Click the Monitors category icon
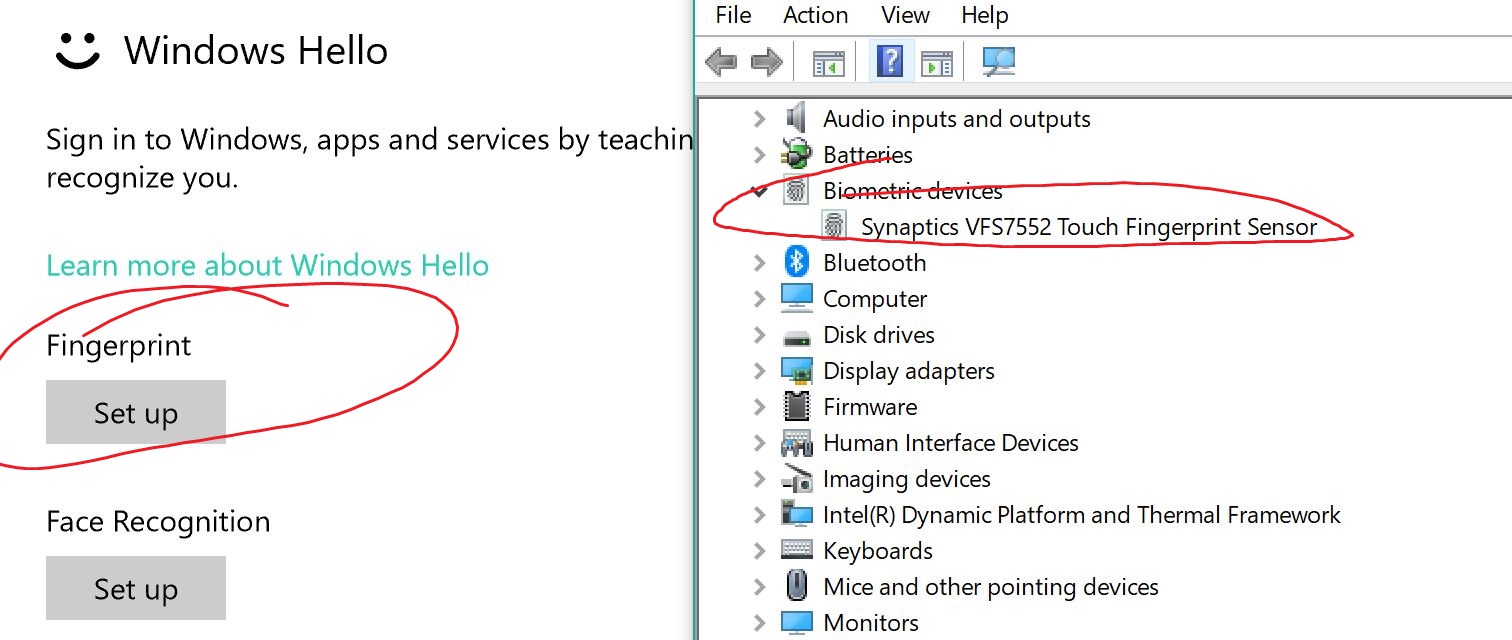Screen dimensions: 1512x640 (797, 622)
